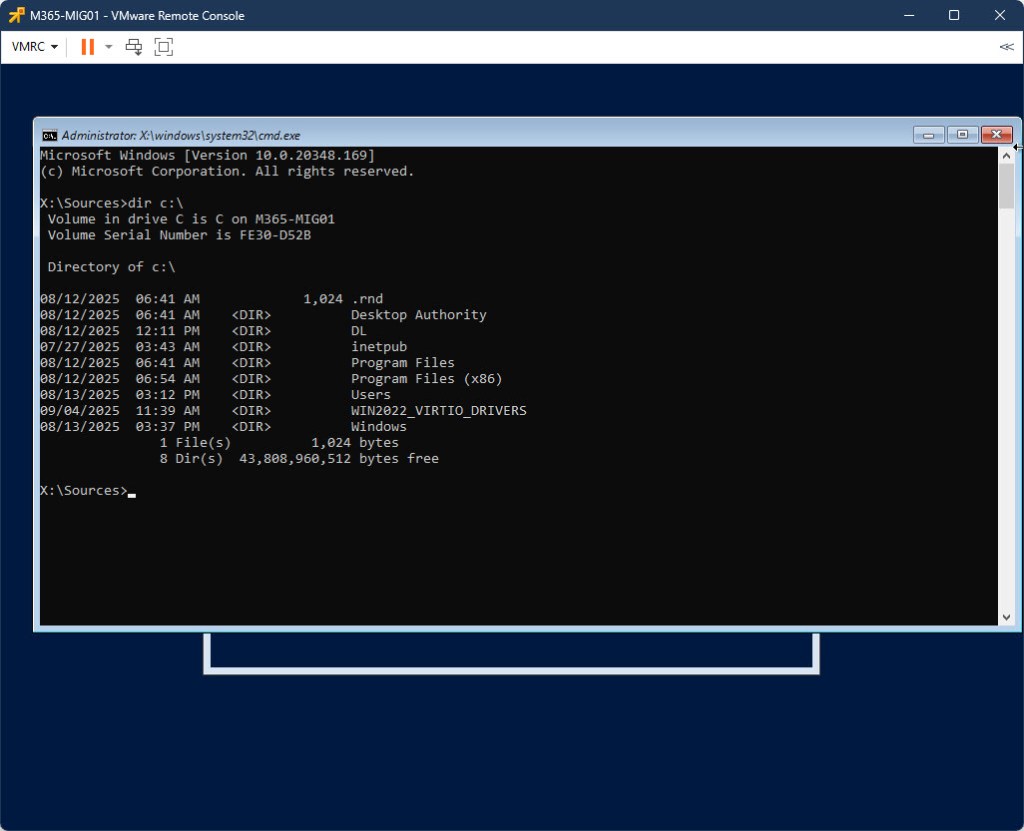Viewport: 1024px width, 831px height.
Task: Close the Administrator cmd.exe window
Action: tap(996, 135)
